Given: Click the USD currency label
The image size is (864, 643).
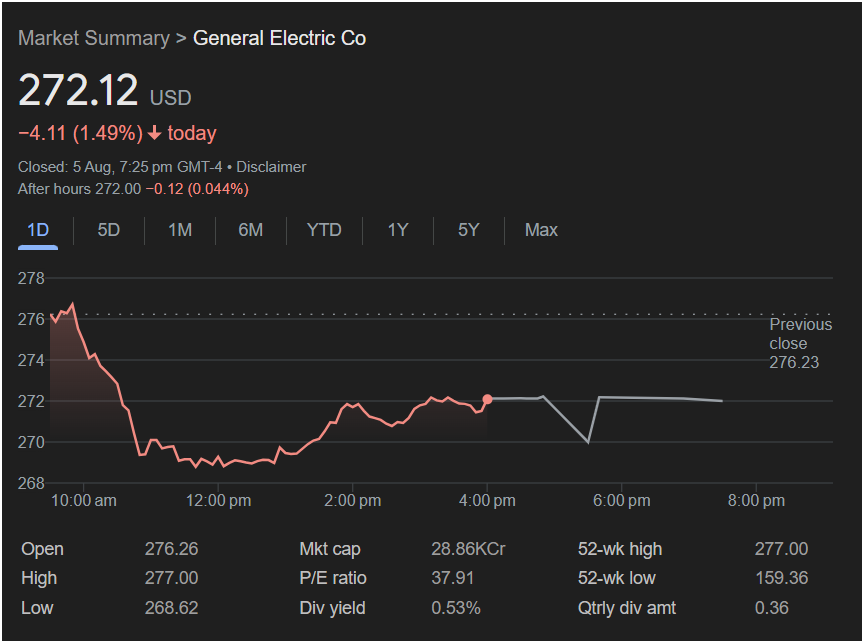Looking at the screenshot, I should 171,98.
